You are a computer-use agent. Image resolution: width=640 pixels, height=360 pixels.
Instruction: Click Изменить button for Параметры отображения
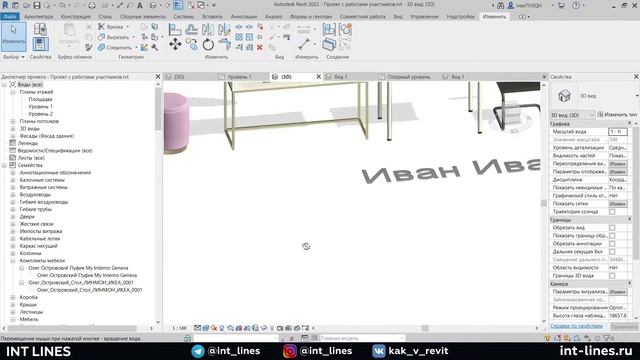618,172
